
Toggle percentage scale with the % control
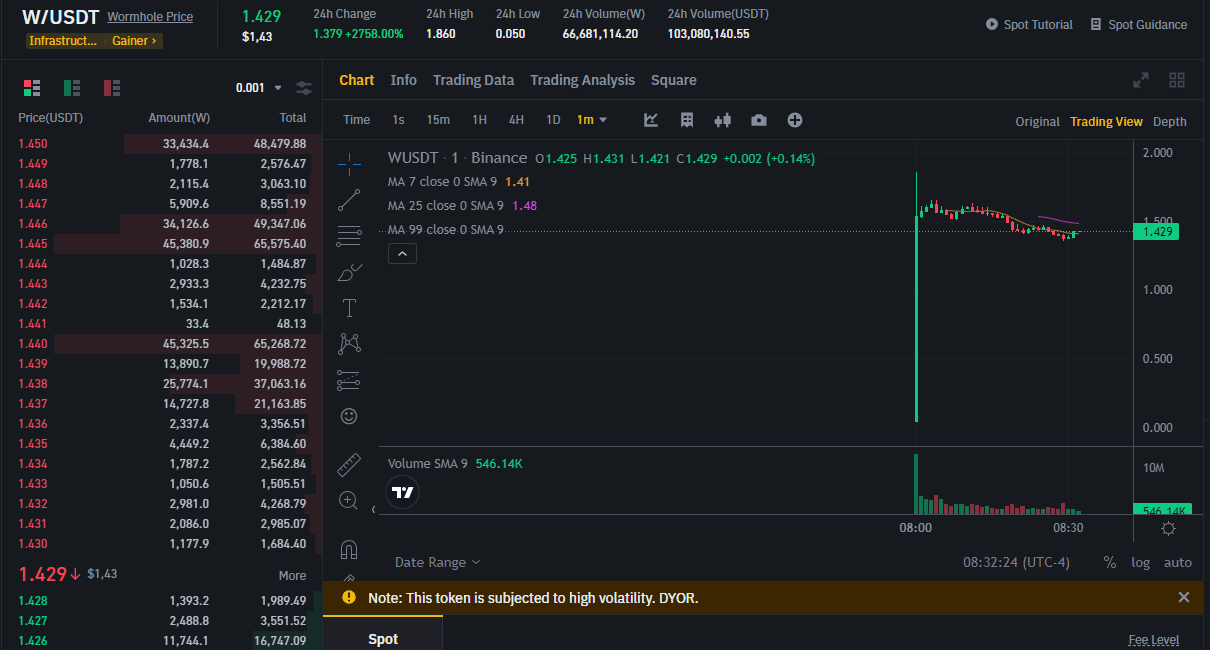pyautogui.click(x=1110, y=562)
